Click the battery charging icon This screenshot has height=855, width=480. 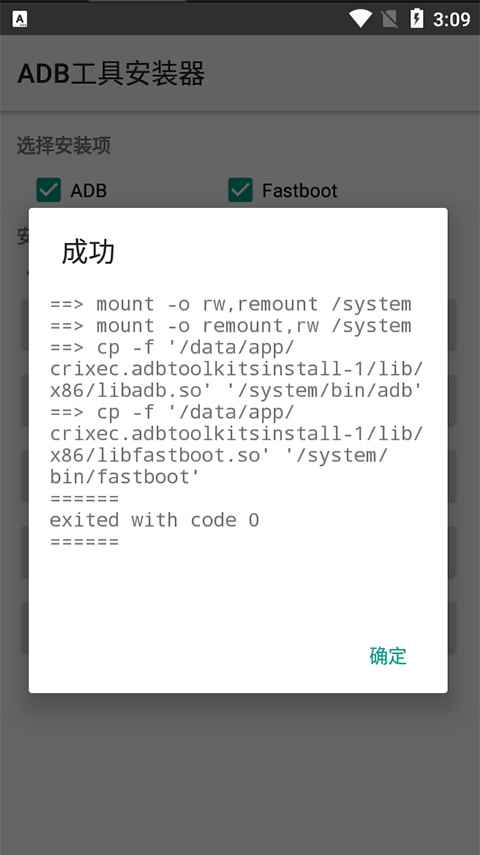click(416, 19)
